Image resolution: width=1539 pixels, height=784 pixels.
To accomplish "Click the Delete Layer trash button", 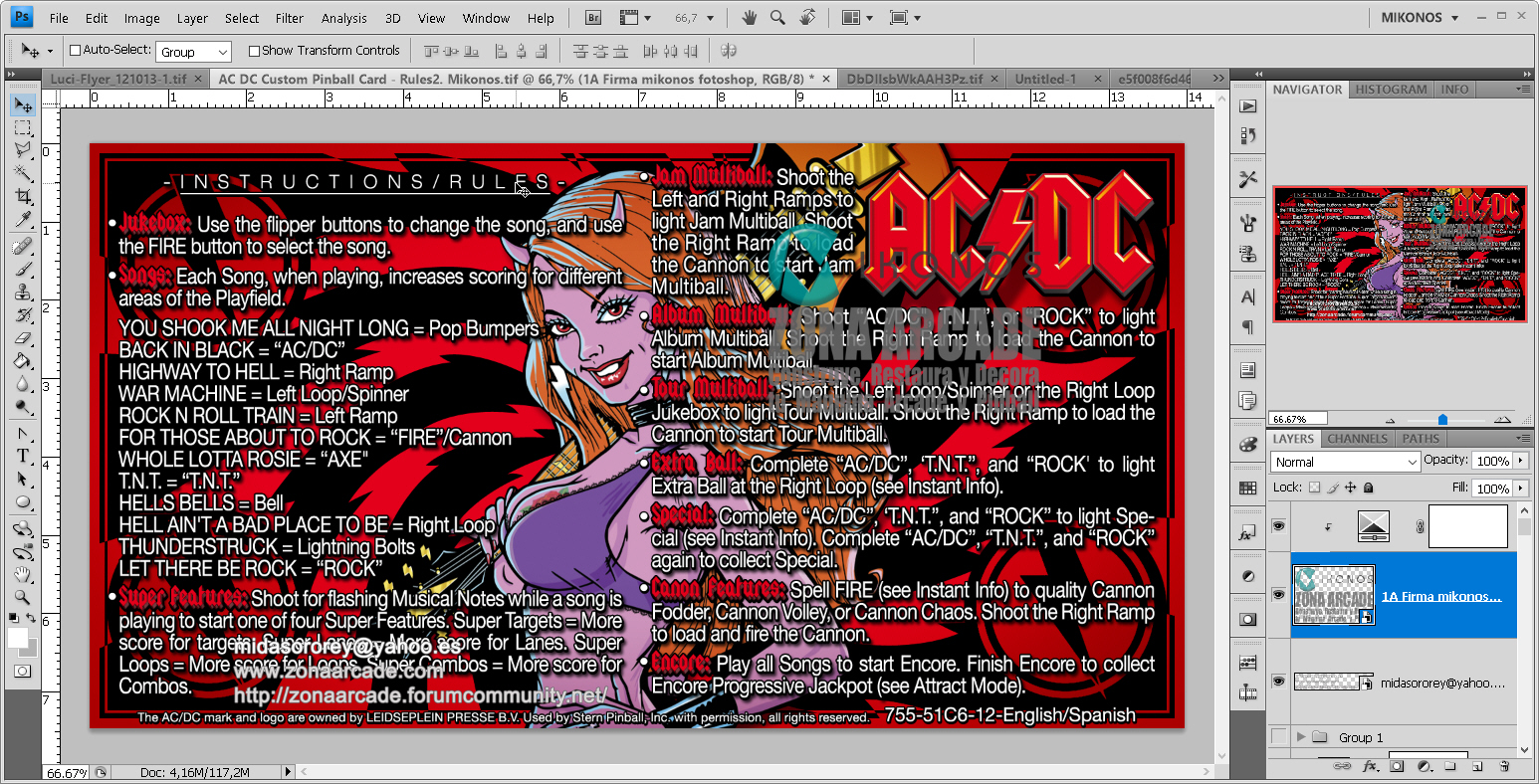I will pyautogui.click(x=1504, y=766).
